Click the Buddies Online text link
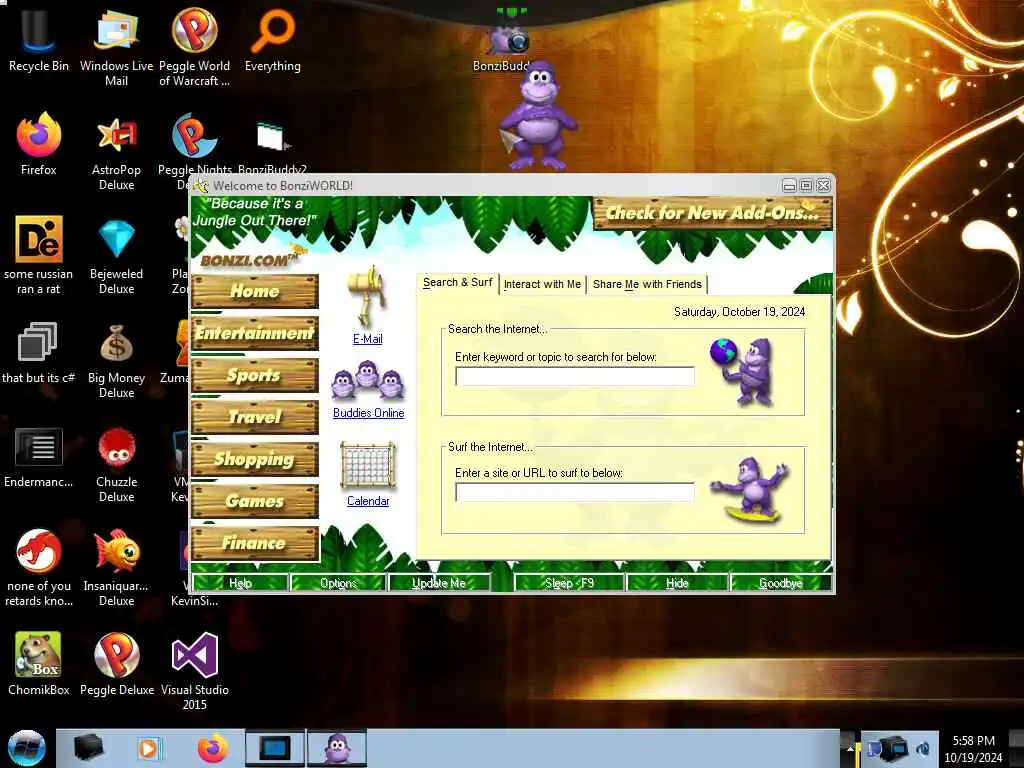The height and width of the screenshot is (768, 1024). tap(368, 413)
